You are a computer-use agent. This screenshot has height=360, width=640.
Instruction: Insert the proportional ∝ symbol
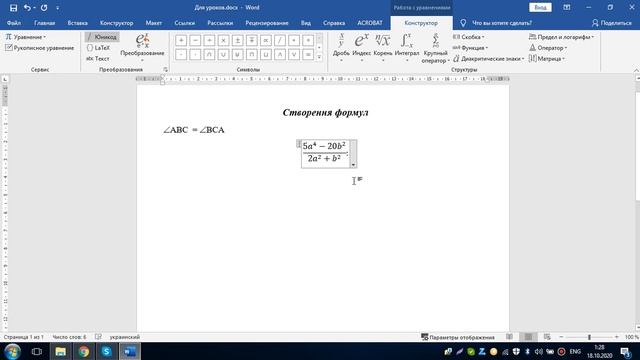click(x=266, y=40)
